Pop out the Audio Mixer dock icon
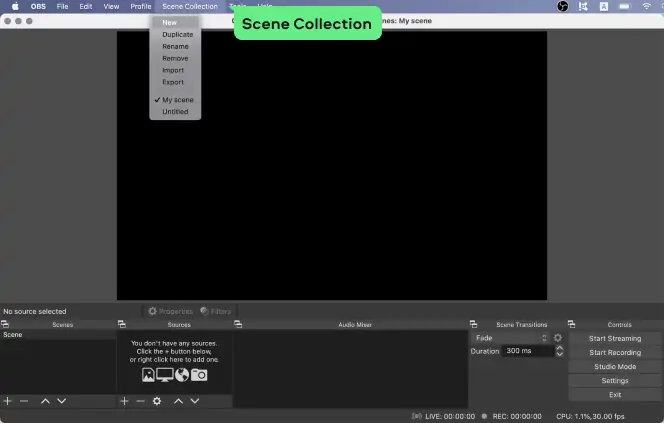 (x=238, y=324)
